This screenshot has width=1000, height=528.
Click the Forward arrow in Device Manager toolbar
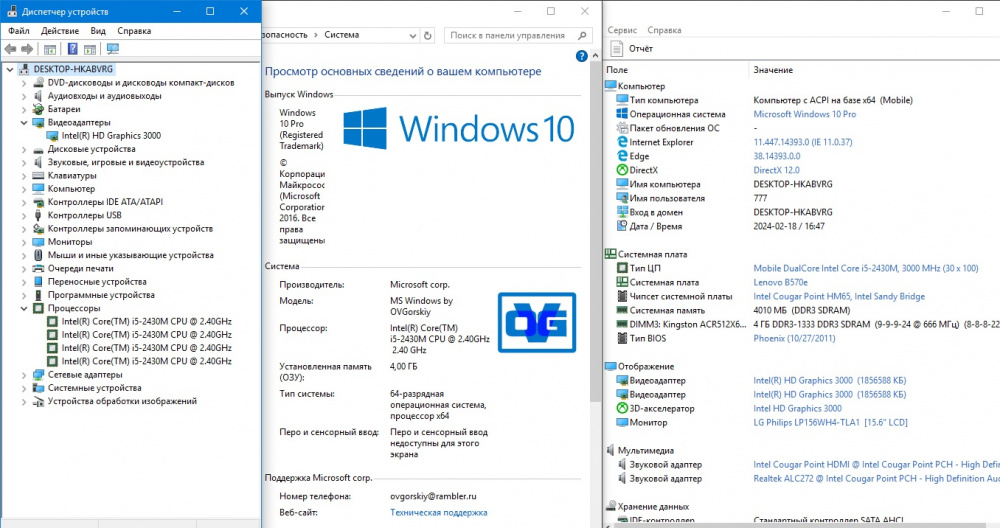(x=27, y=49)
